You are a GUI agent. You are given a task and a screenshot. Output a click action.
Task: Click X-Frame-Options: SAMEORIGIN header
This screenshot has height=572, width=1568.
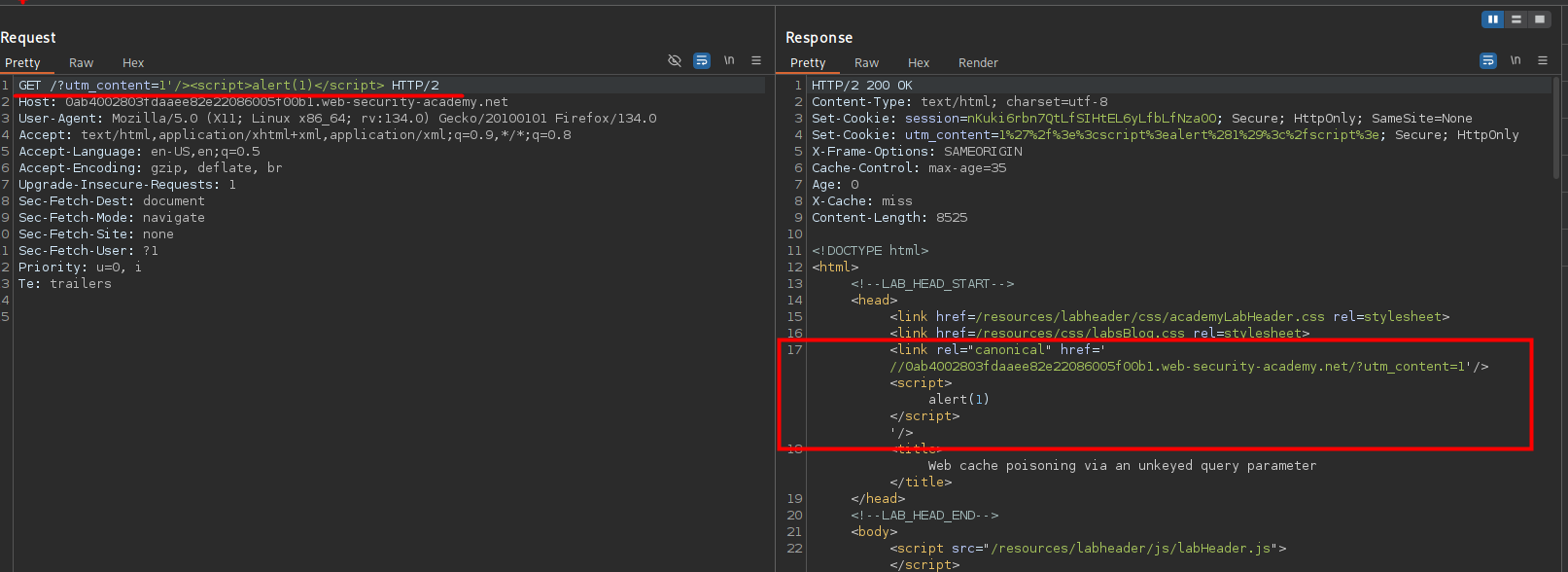point(917,152)
